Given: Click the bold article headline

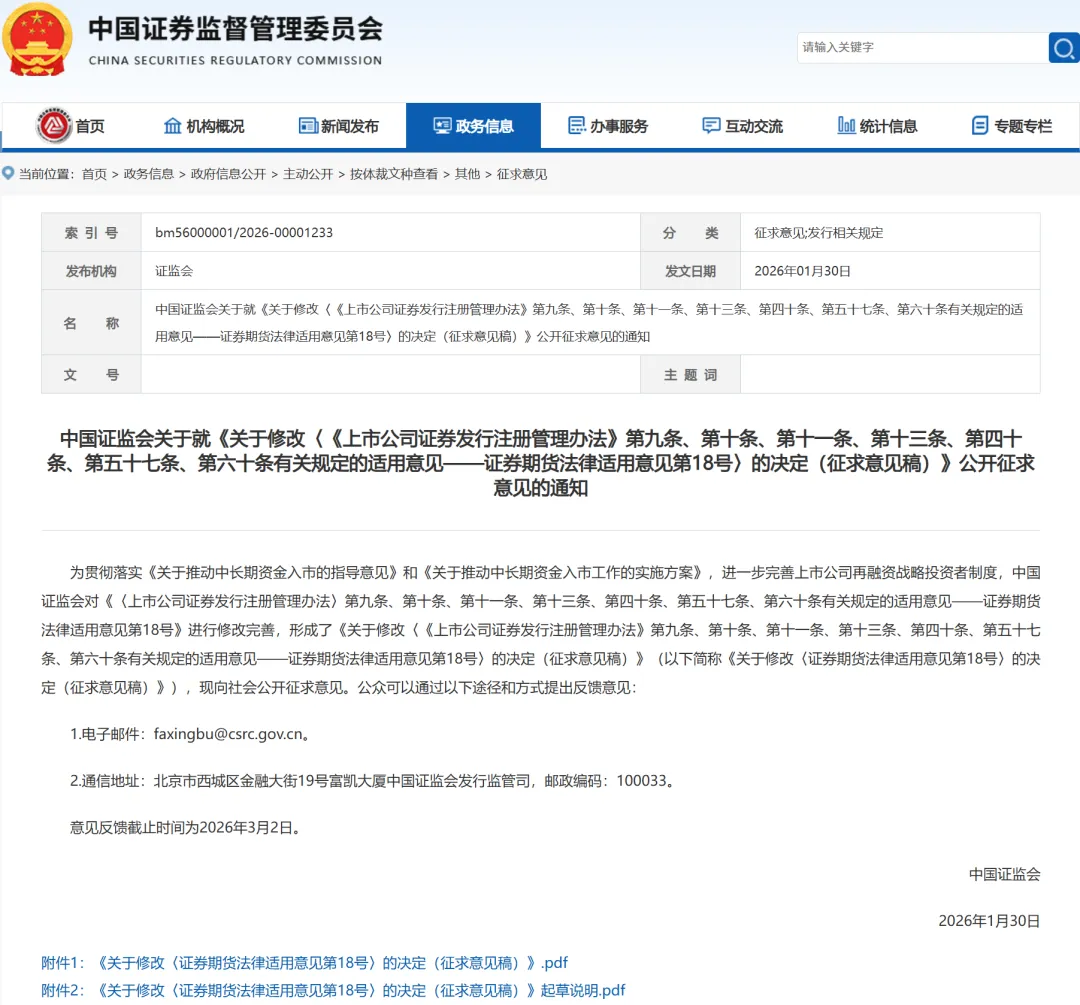Looking at the screenshot, I should 541,463.
